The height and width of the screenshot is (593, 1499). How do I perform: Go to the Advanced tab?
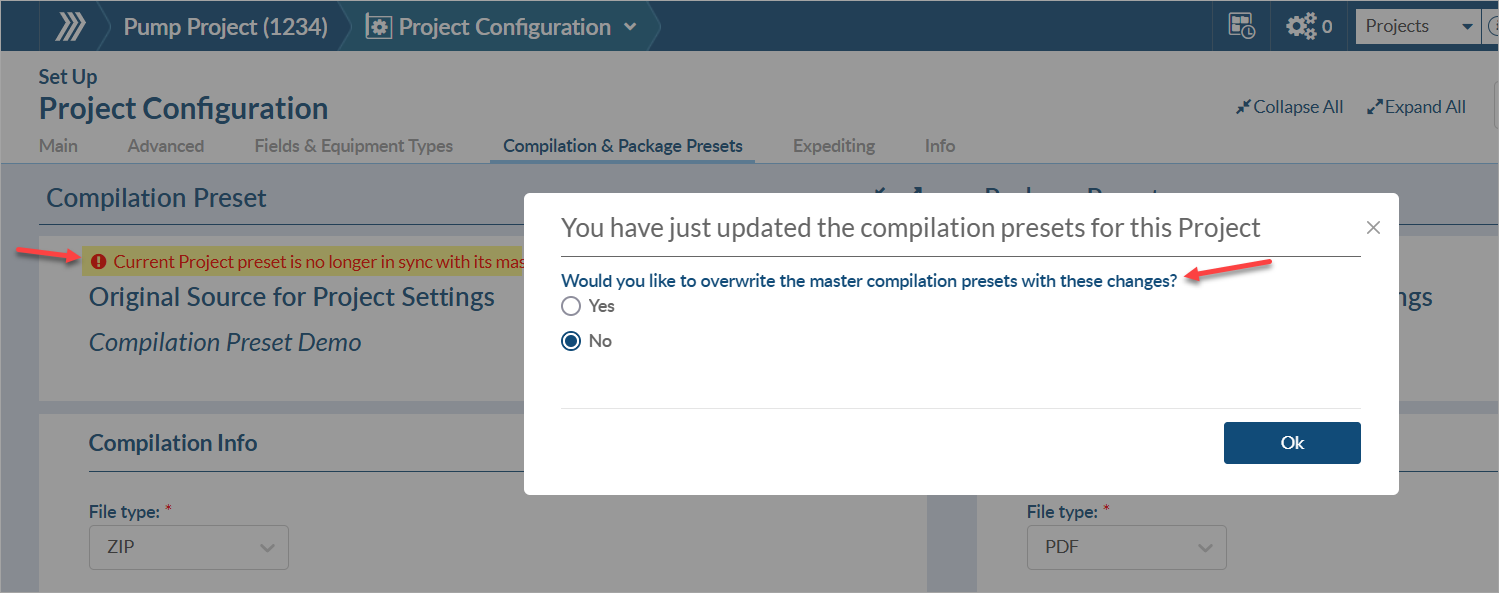coord(166,146)
